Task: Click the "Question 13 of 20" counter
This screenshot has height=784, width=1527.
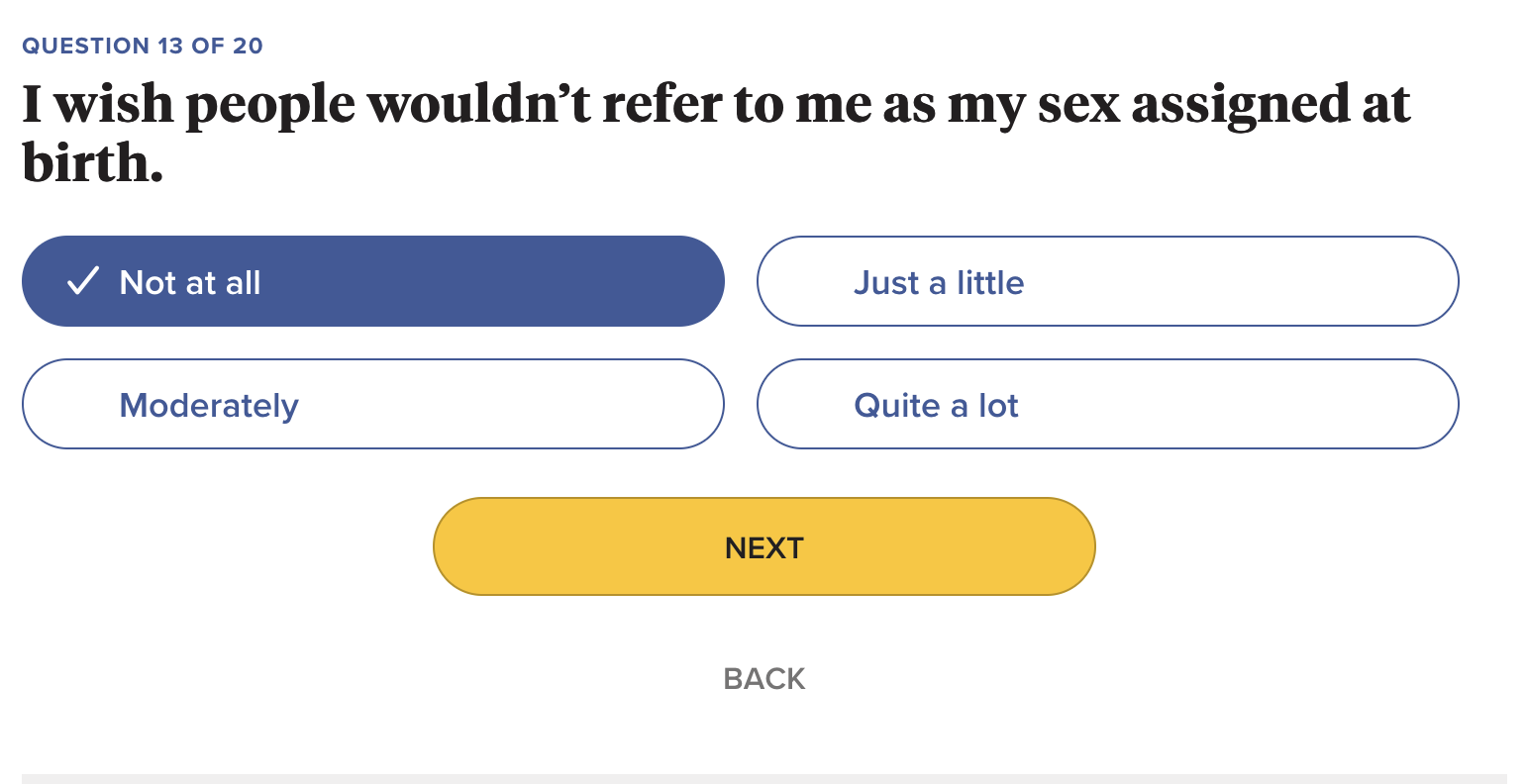Action: click(143, 47)
